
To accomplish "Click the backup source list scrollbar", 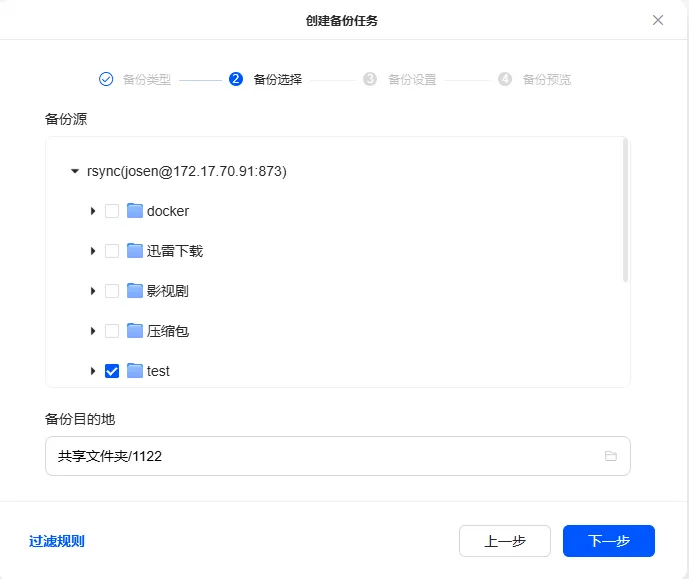I will 625,210.
